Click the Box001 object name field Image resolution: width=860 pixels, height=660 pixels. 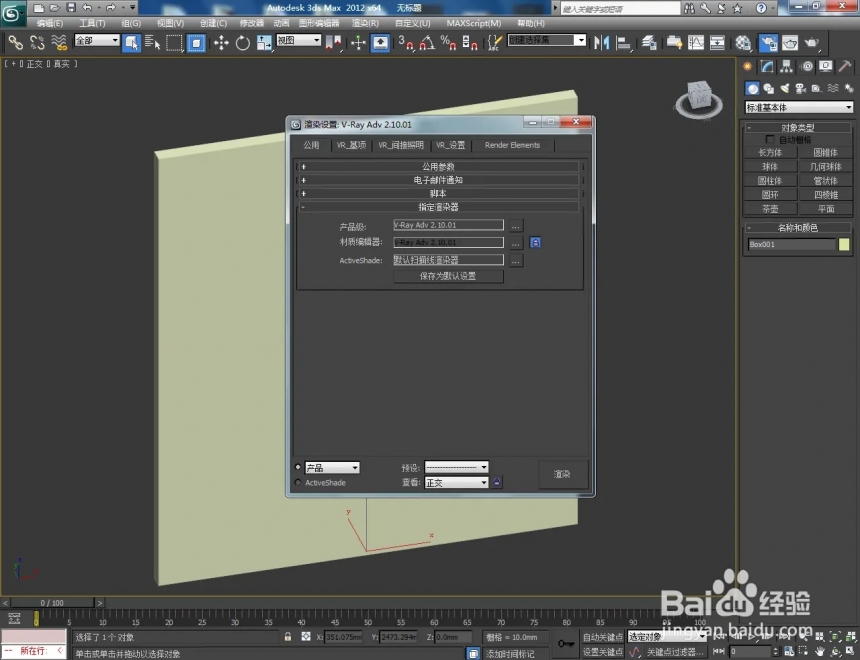coord(791,244)
